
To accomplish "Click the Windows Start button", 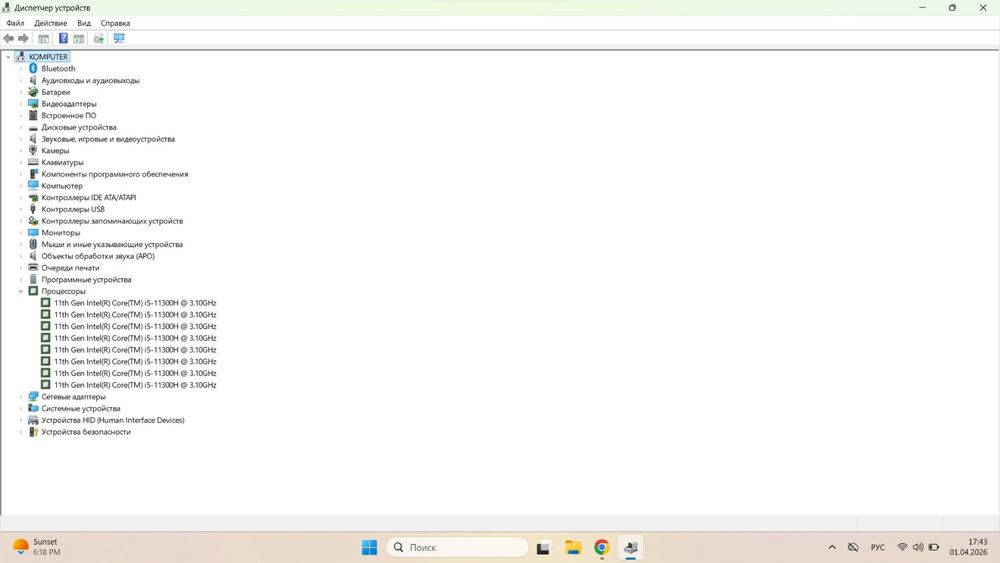I will click(x=369, y=547).
